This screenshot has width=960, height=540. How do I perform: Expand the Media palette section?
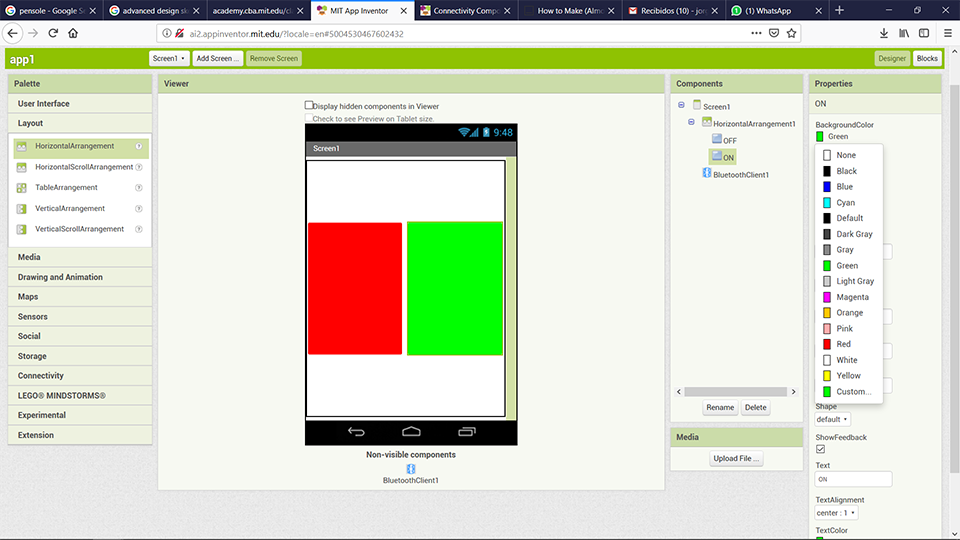coord(80,257)
